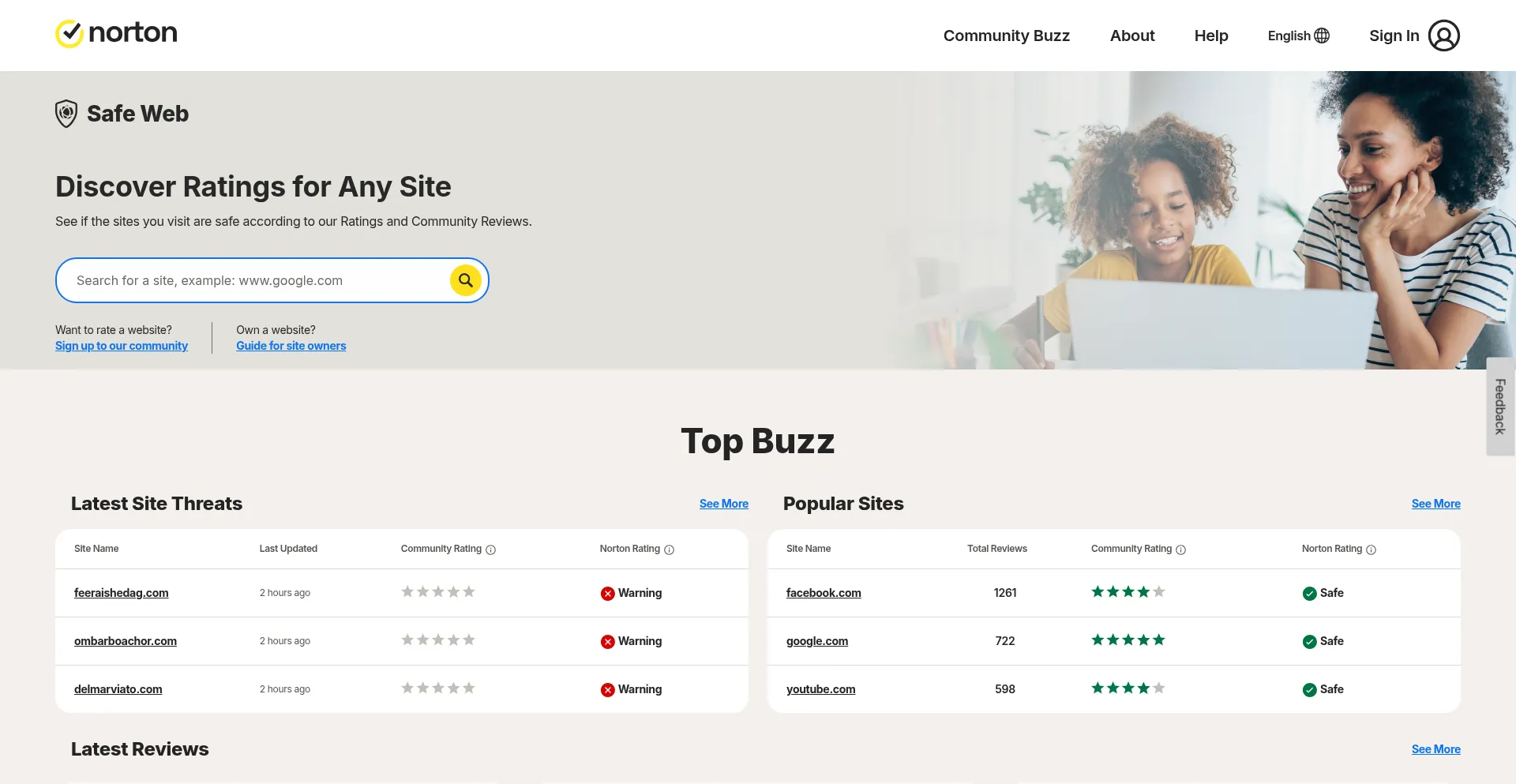Open the ombarboachor.com link
The width and height of the screenshot is (1516, 784).
[126, 641]
